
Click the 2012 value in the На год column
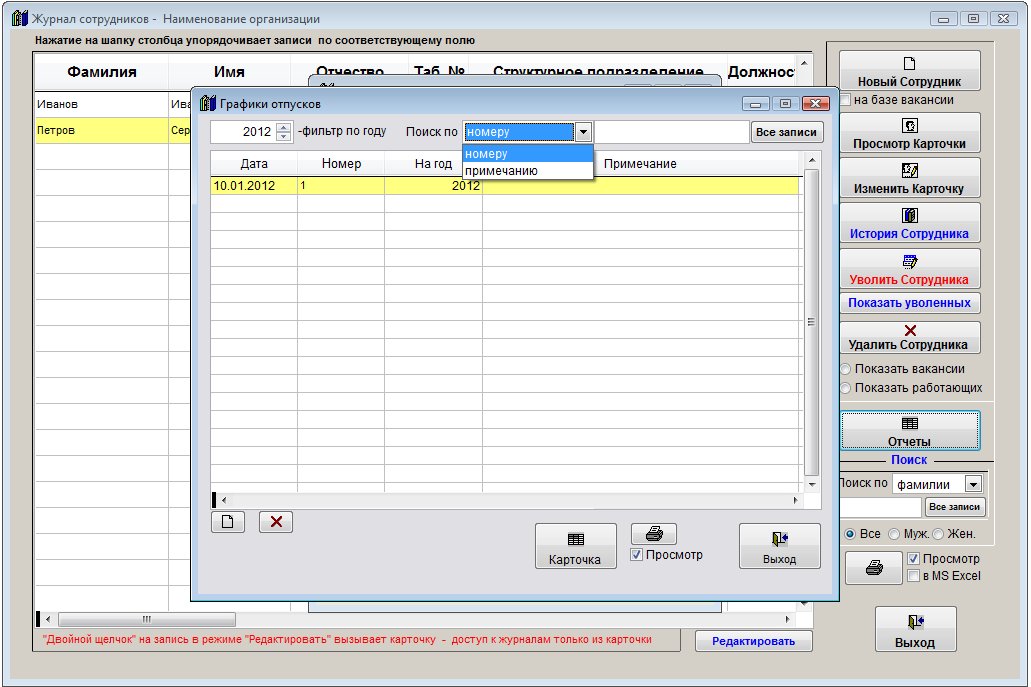(433, 185)
